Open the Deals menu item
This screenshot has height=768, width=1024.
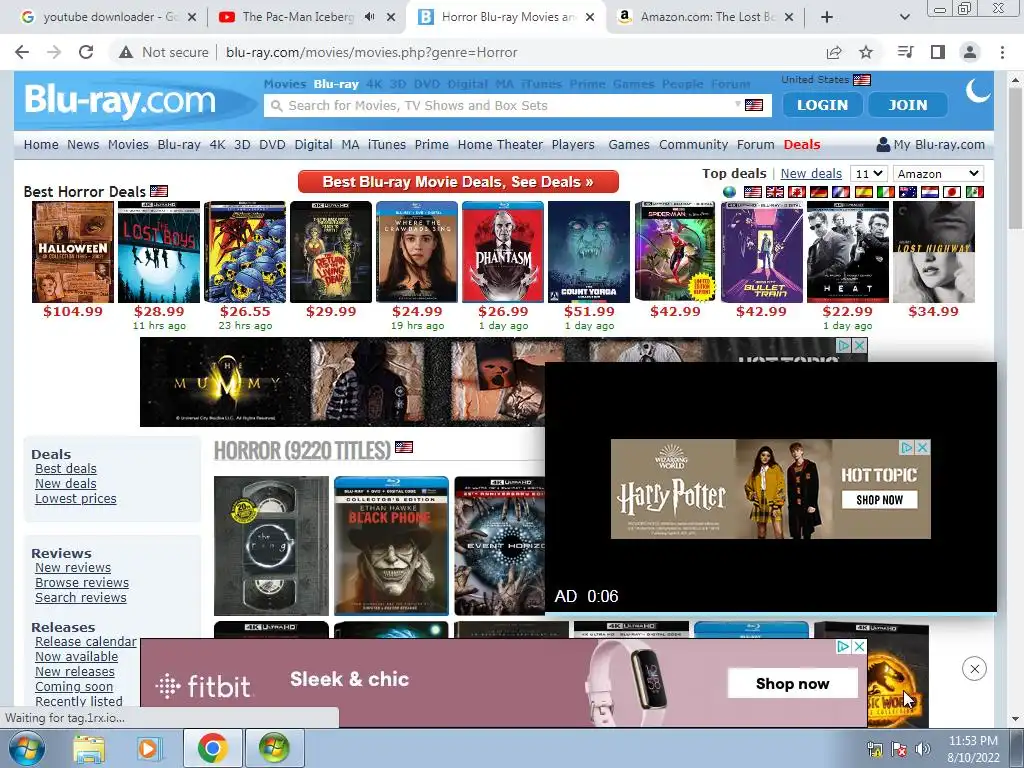802,144
